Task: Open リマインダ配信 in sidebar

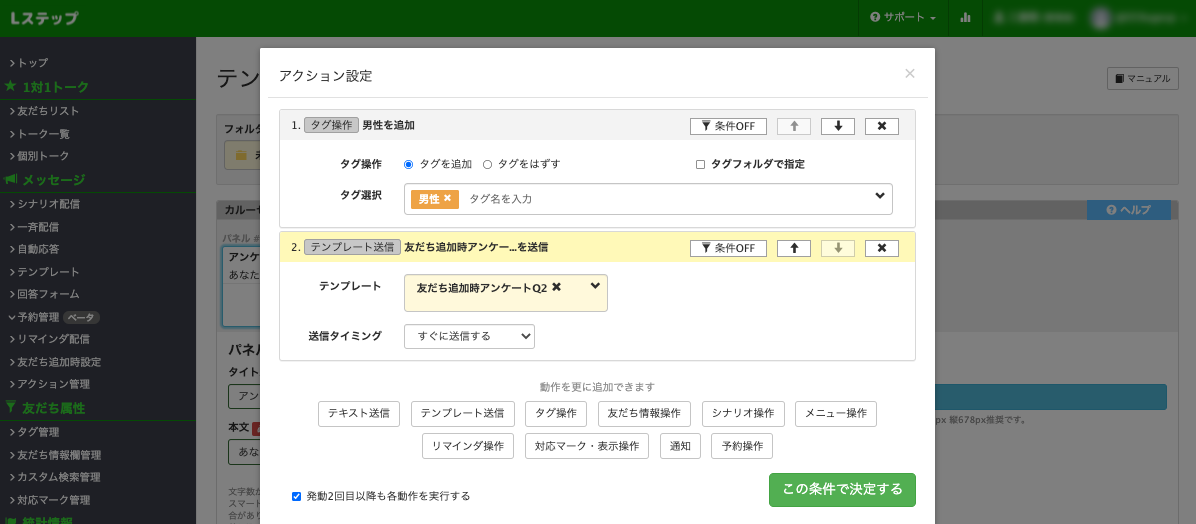Action: pos(53,339)
